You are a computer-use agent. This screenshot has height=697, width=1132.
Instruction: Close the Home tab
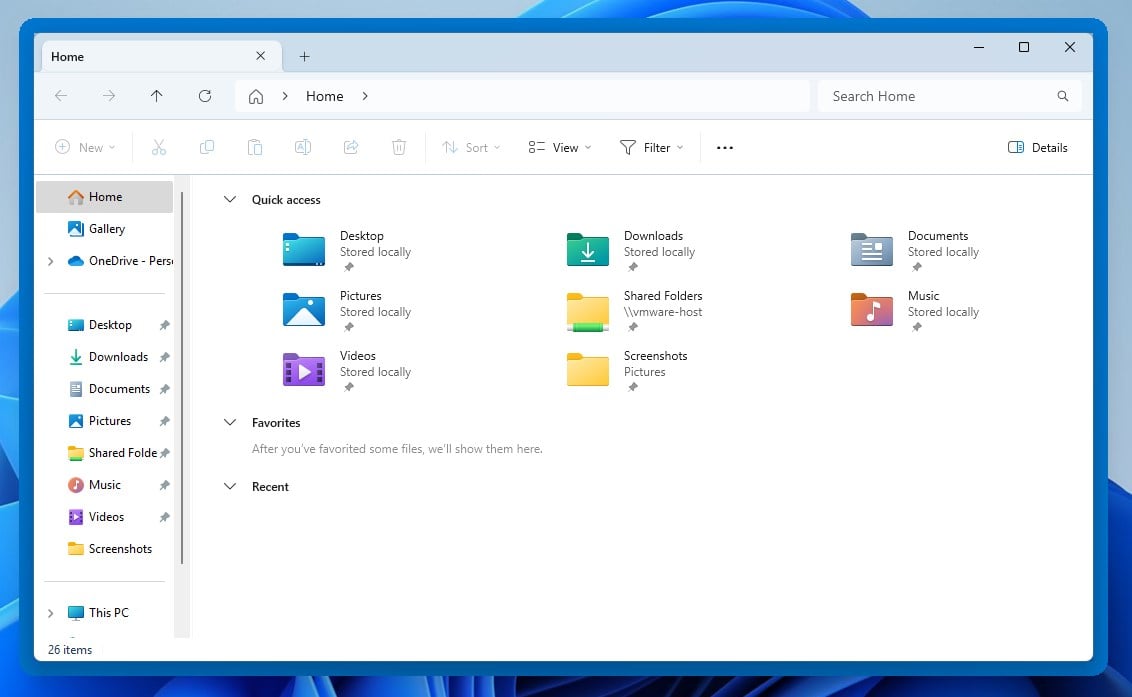(x=261, y=56)
